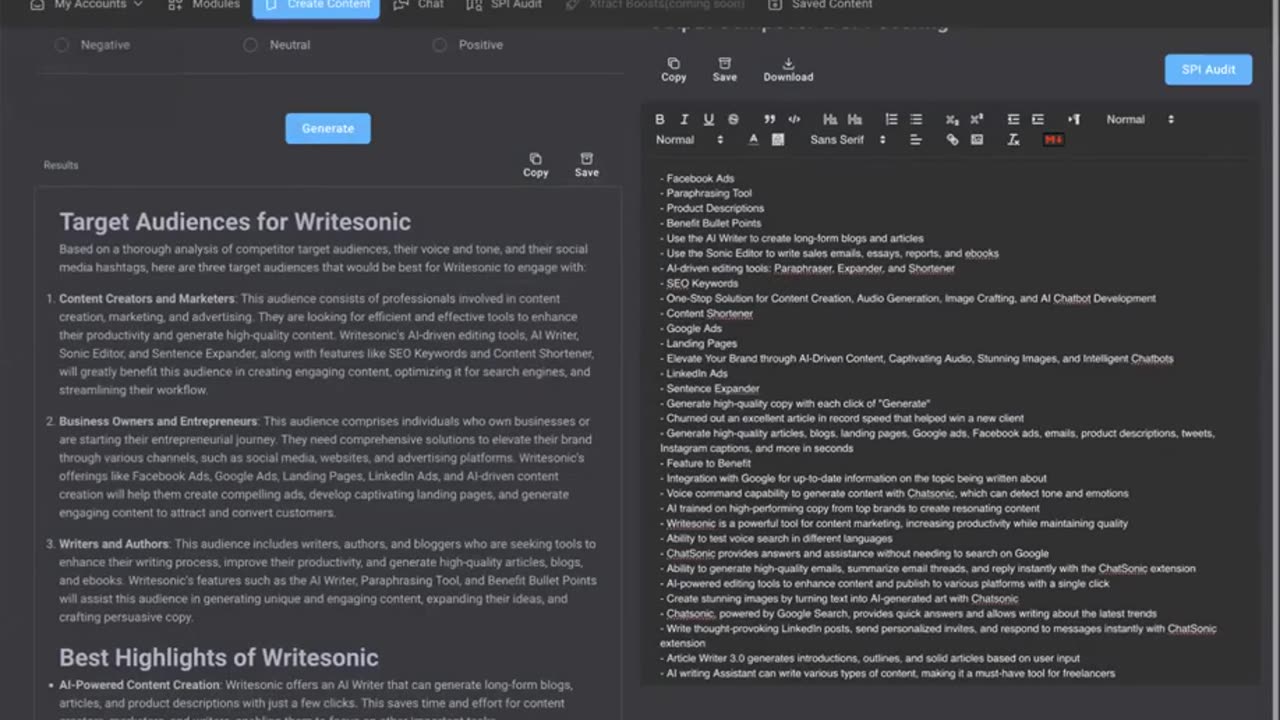Insert a blockquote
The image size is (1280, 720).
coord(770,119)
